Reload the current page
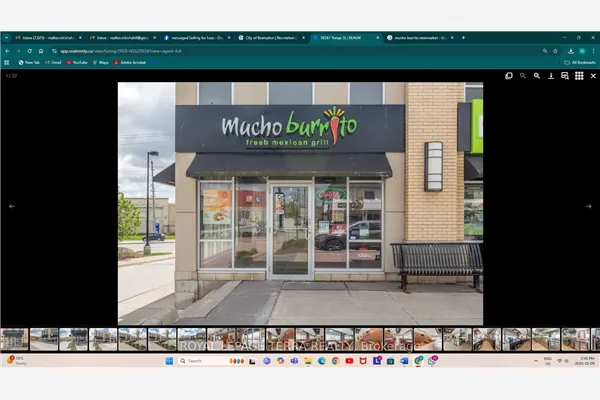This screenshot has width=600, height=400. click(x=29, y=51)
